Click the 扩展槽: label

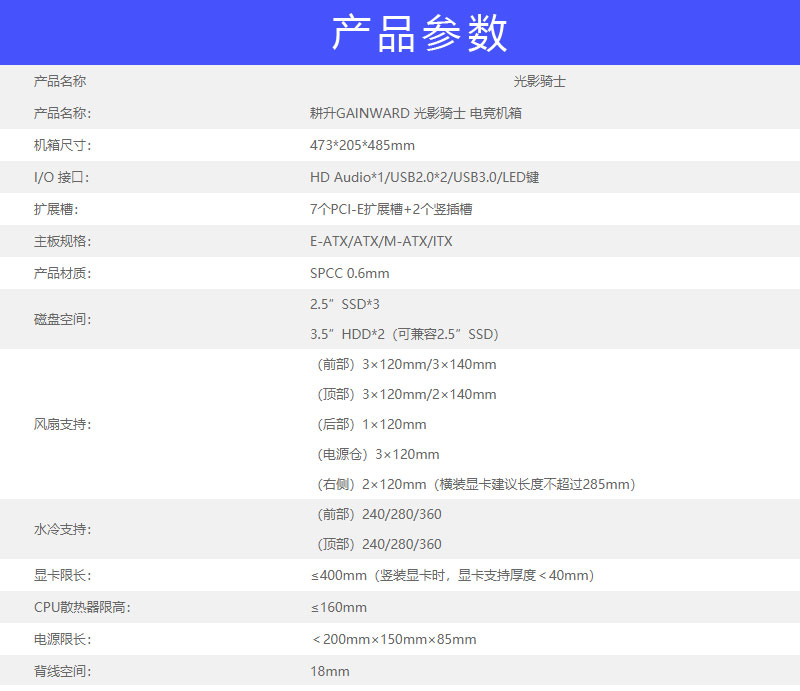(56, 209)
